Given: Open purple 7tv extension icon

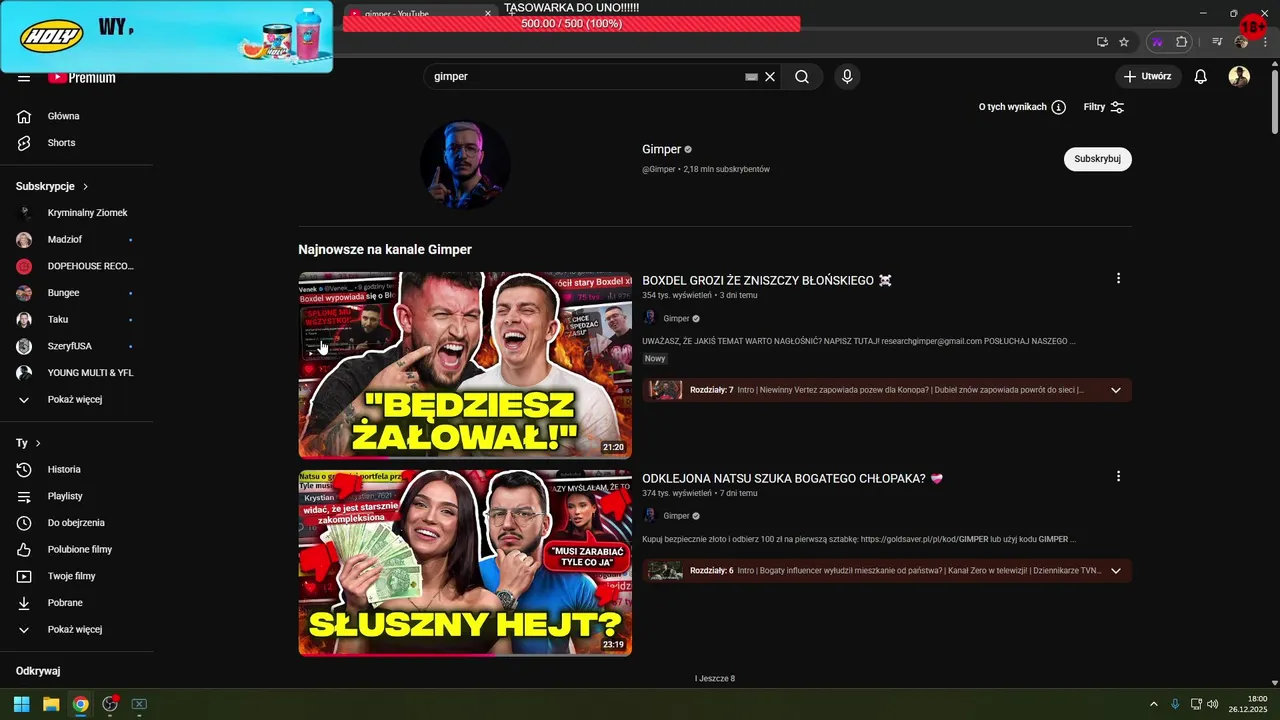Looking at the screenshot, I should (1157, 42).
